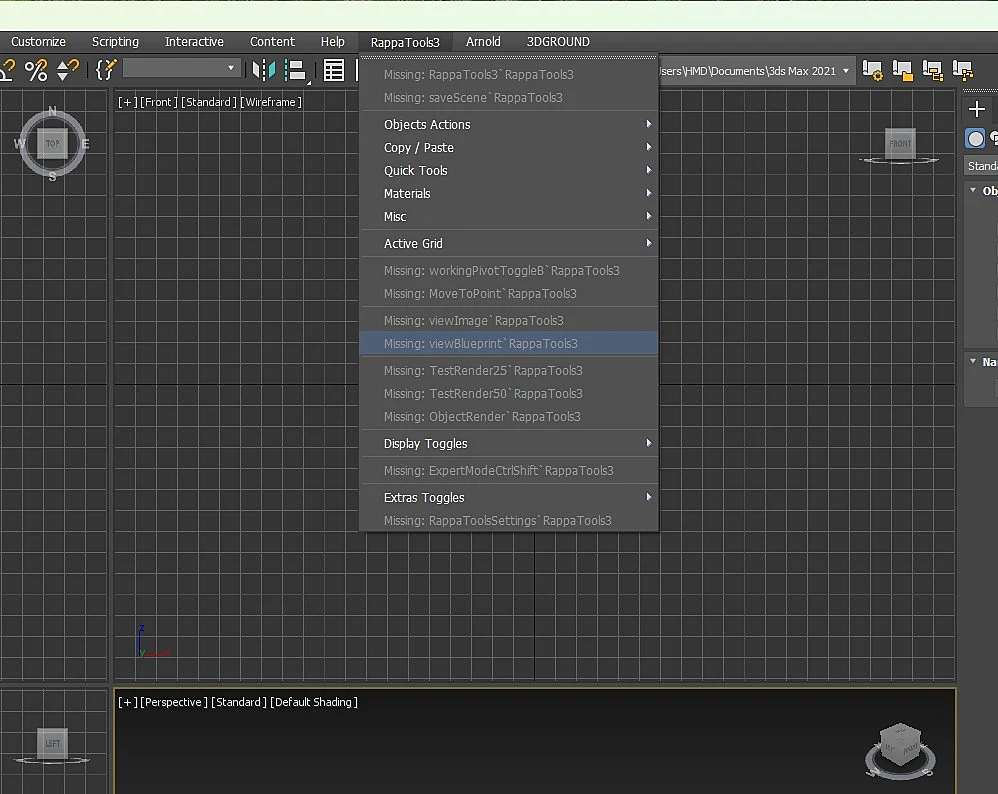998x794 pixels.
Task: Click the Front viewport [+] menu label
Action: coord(127,102)
